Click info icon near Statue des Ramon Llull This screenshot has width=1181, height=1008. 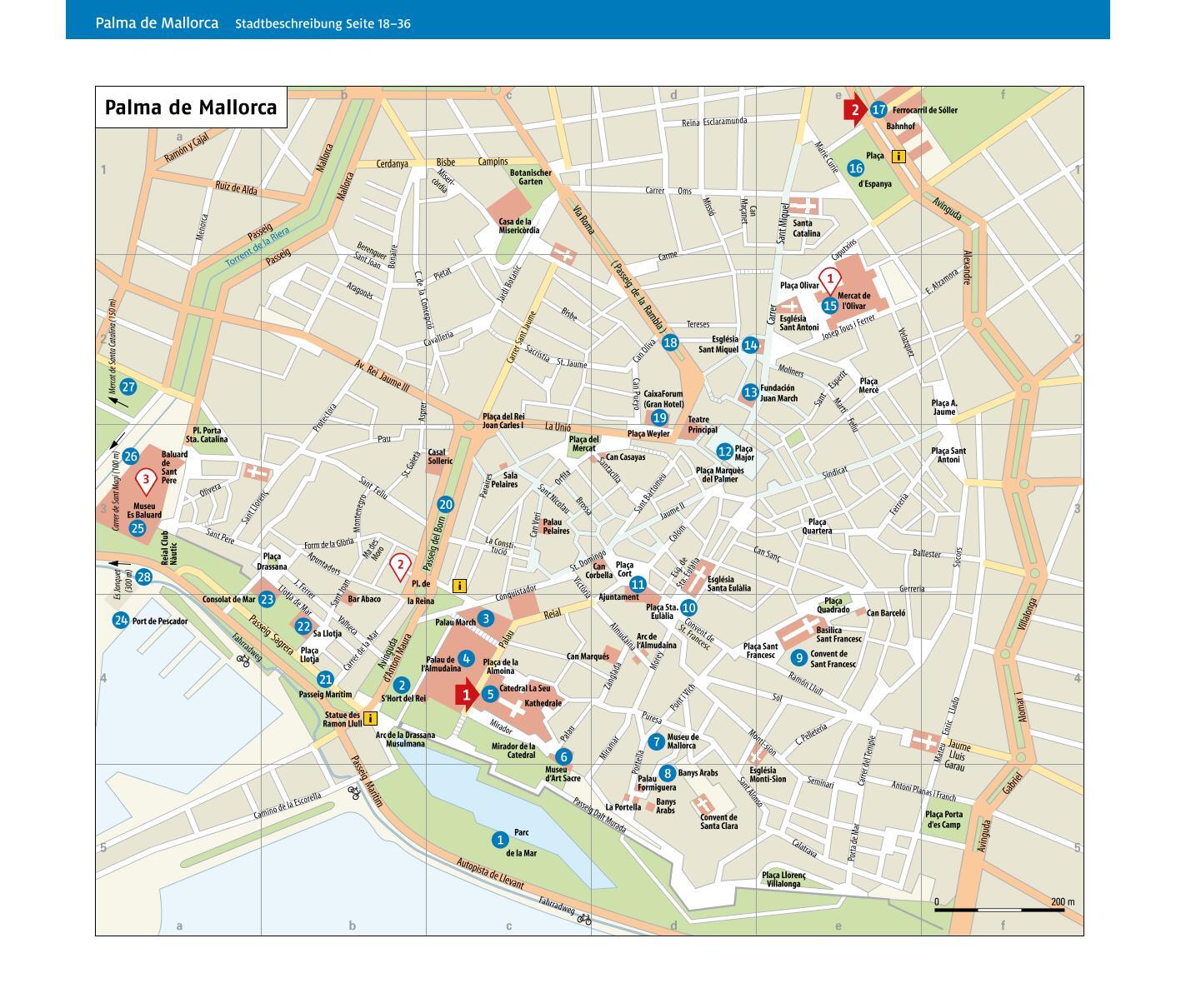371,718
